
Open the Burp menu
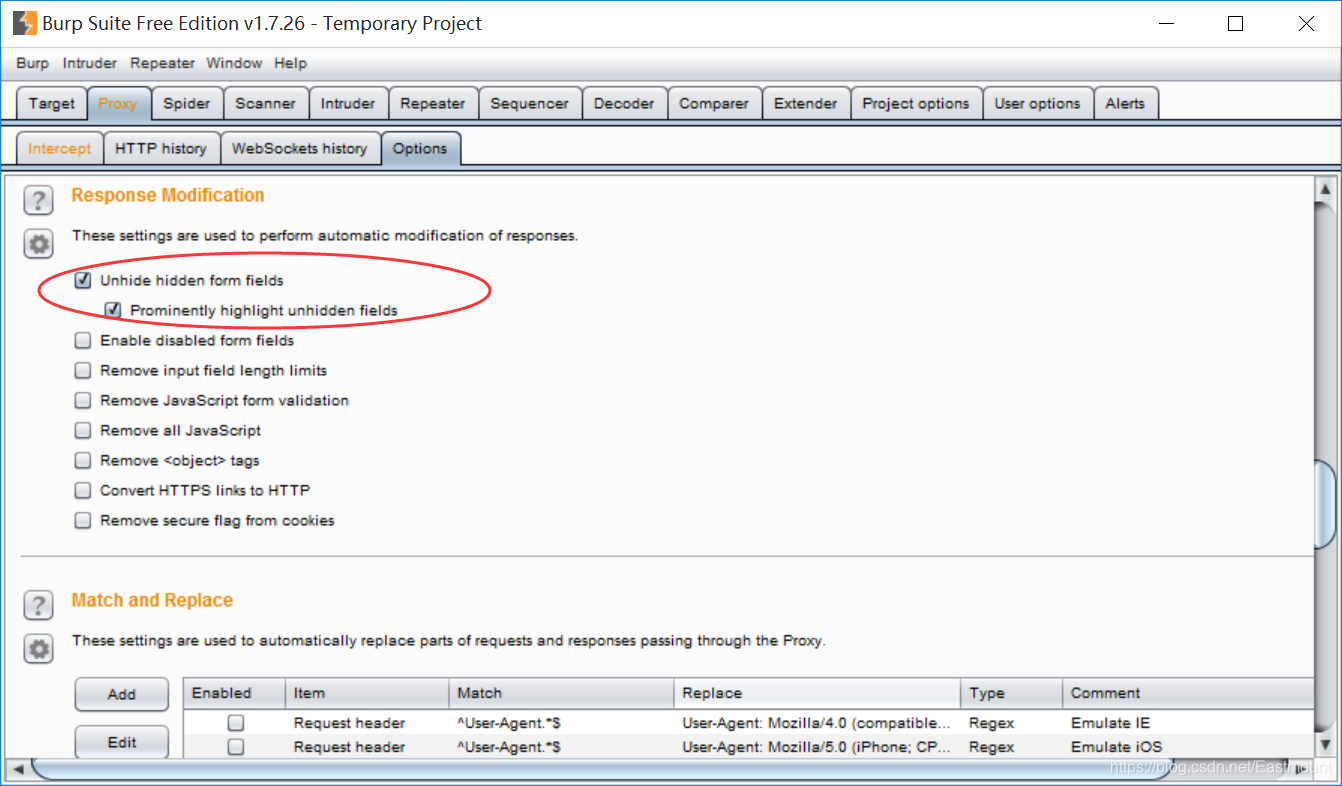click(x=32, y=63)
